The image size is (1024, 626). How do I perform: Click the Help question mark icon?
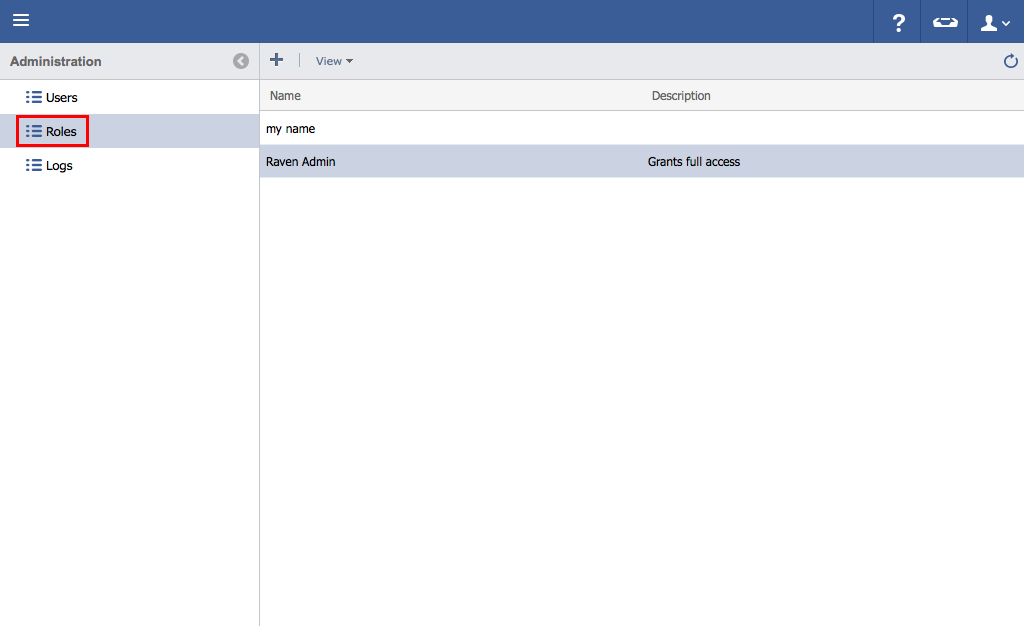898,22
